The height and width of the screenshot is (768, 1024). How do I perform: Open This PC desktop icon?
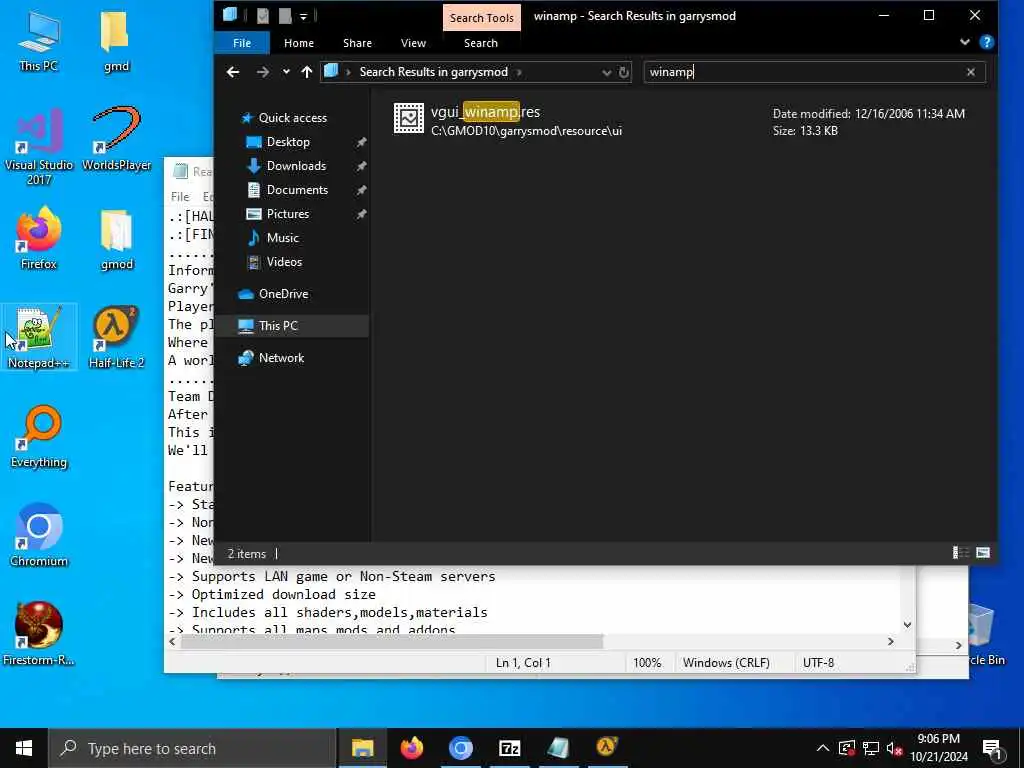pos(39,40)
